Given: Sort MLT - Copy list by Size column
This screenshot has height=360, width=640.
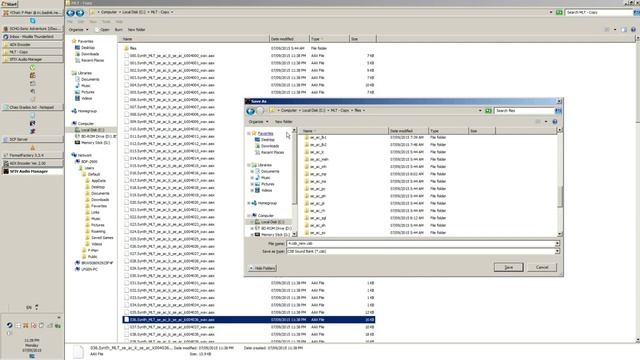Looking at the screenshot, I should pyautogui.click(x=362, y=39).
